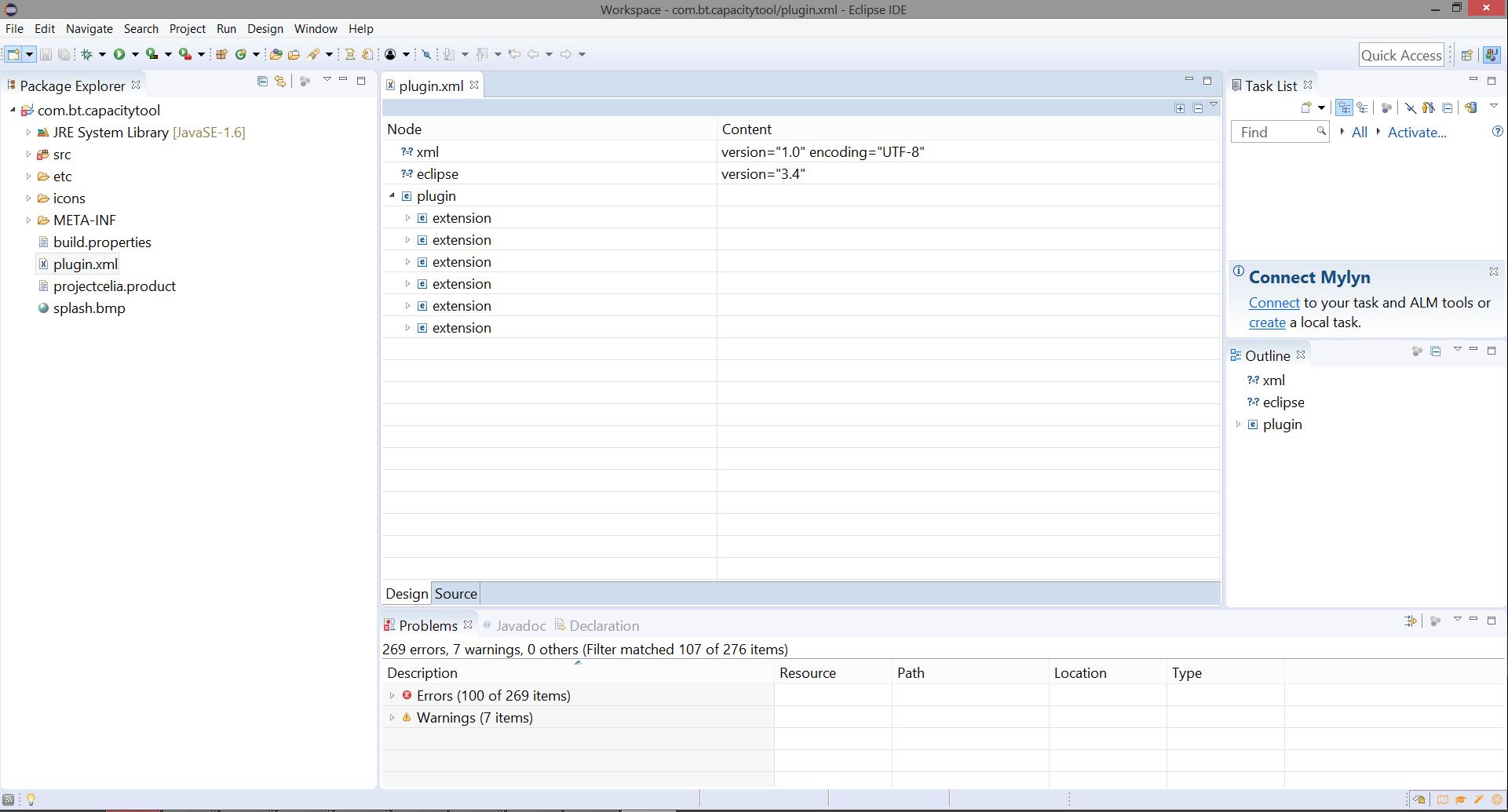Screen dimensions: 1508x812
Task: Click the Previous Annotation toolbar icon
Action: tap(481, 54)
